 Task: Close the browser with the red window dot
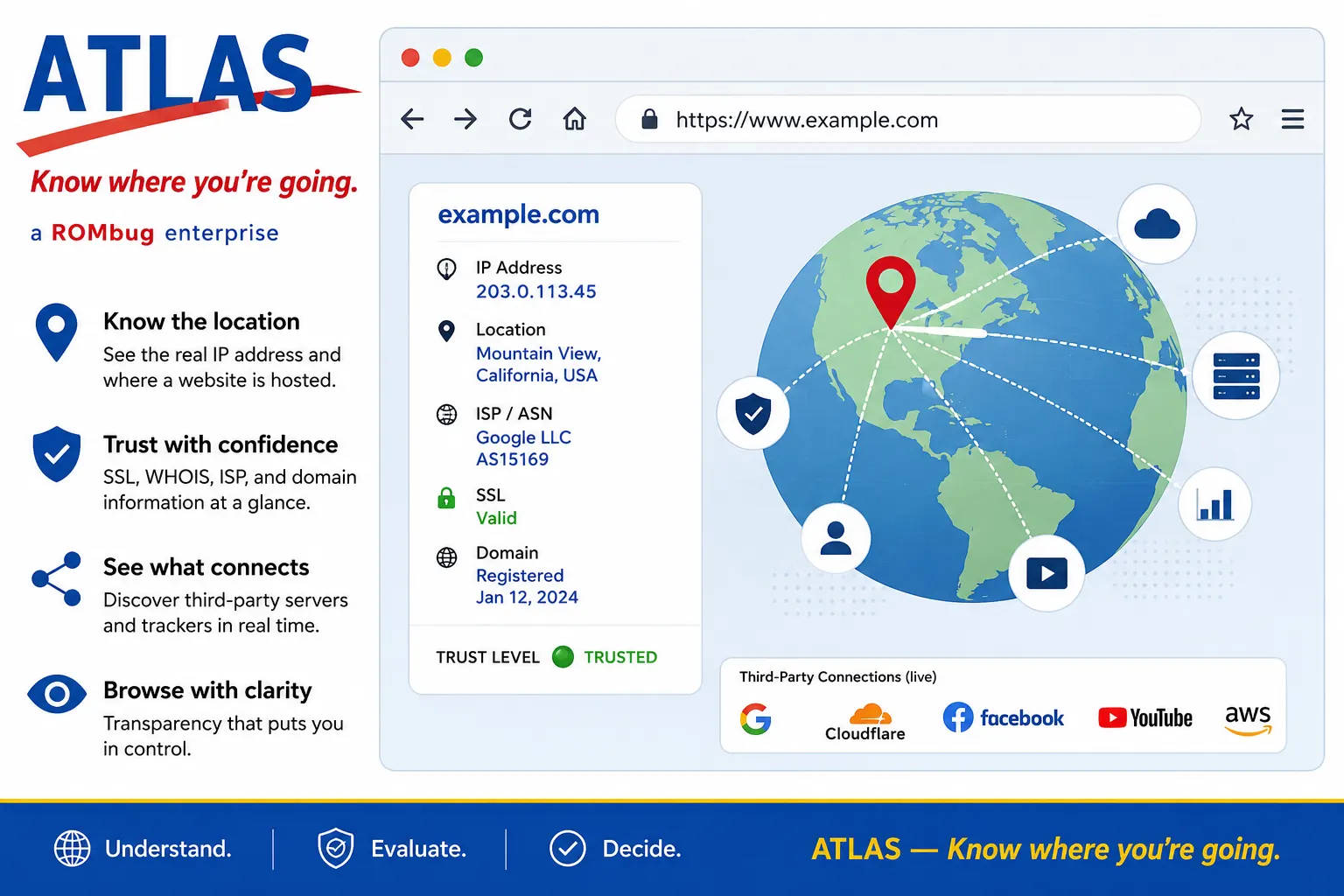coord(410,58)
